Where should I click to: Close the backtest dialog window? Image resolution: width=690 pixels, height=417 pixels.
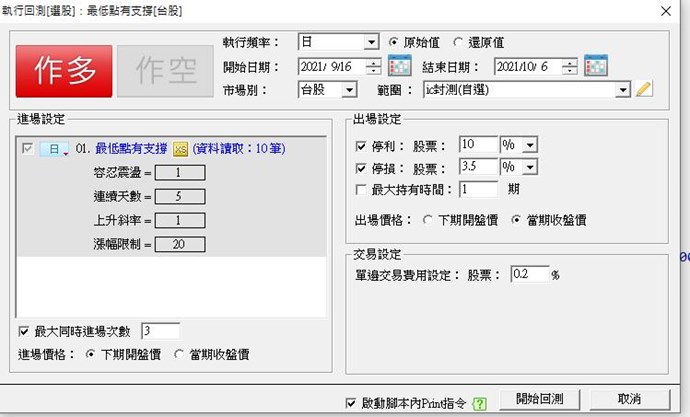(x=666, y=11)
